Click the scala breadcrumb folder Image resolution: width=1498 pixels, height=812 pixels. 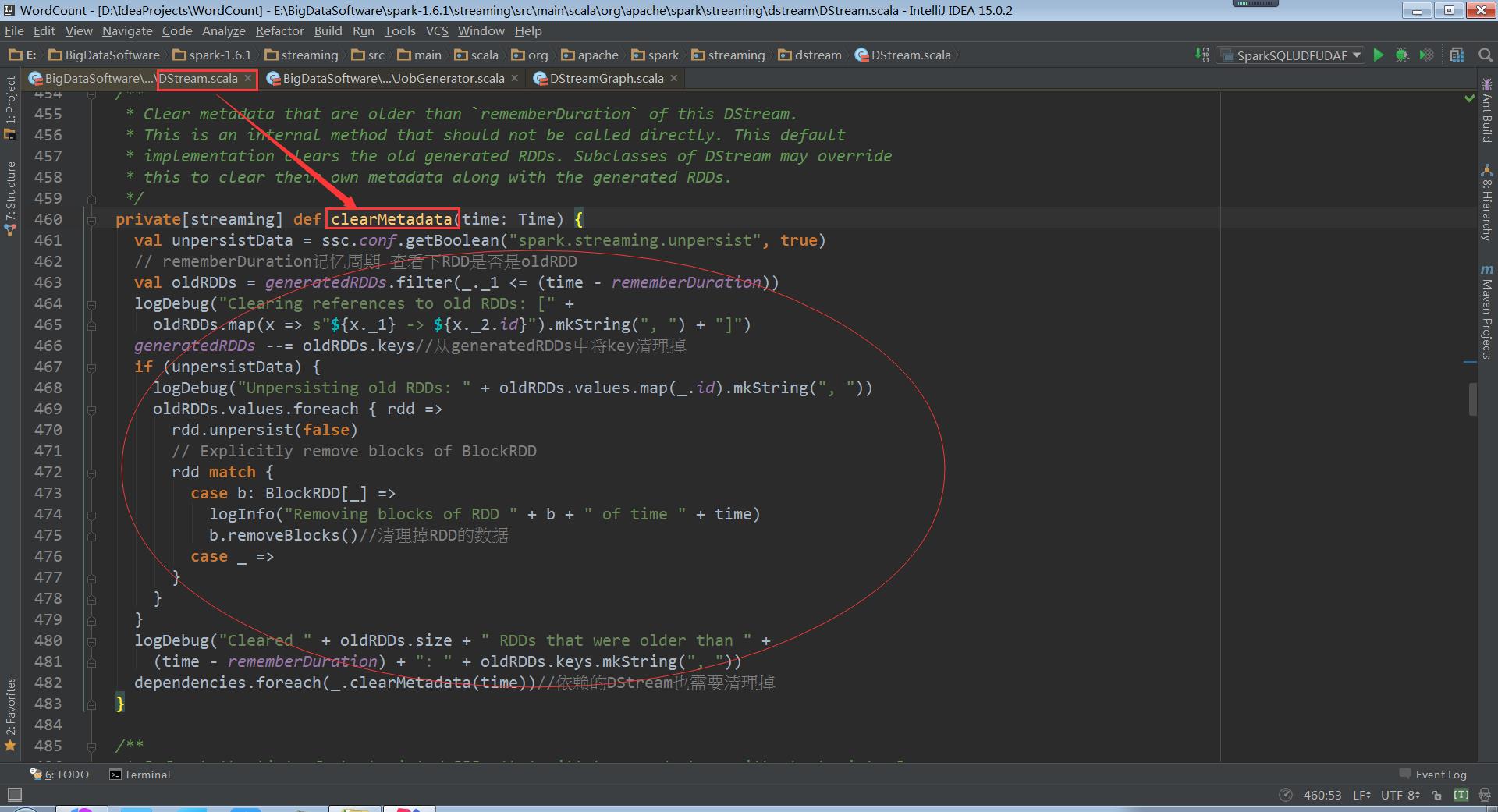(x=476, y=55)
